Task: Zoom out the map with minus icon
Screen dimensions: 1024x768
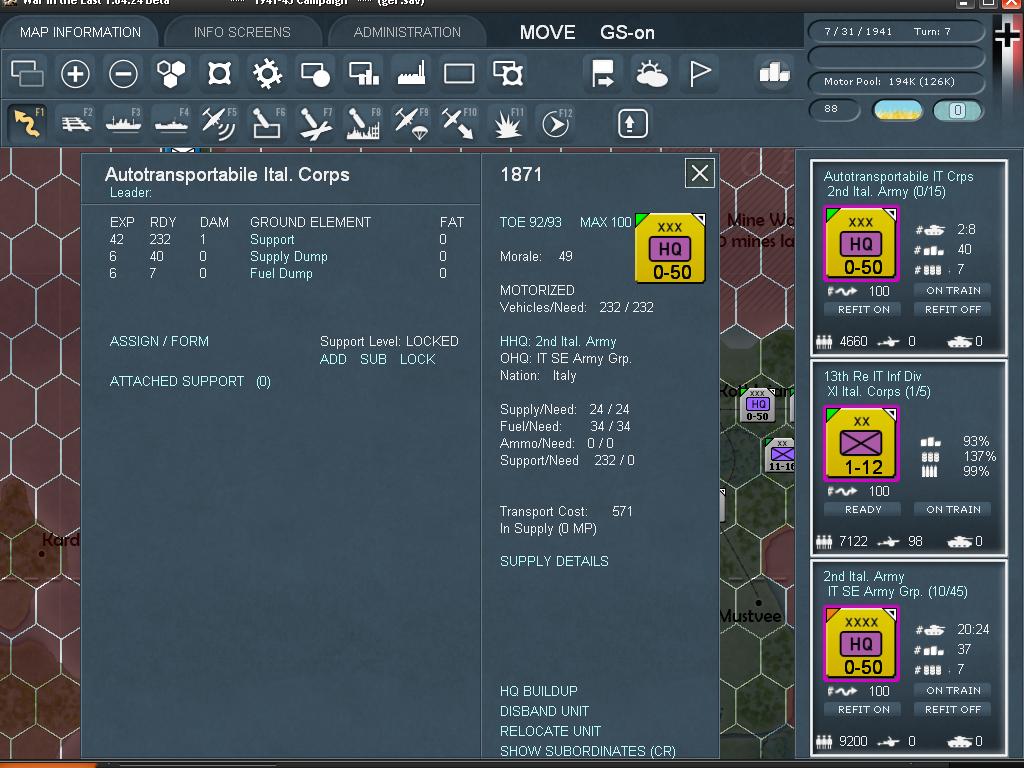Action: 123,73
